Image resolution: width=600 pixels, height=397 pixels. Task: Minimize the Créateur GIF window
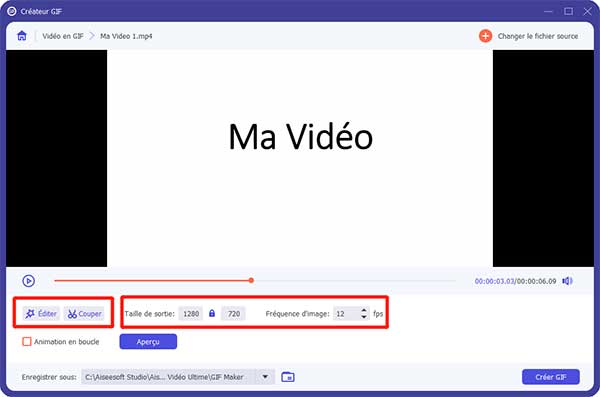[548, 11]
